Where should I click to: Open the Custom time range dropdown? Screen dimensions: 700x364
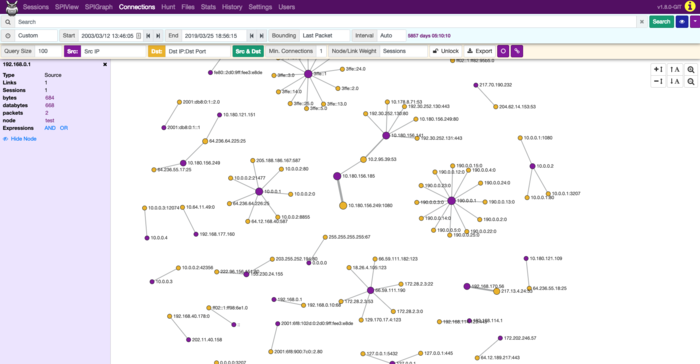36,36
